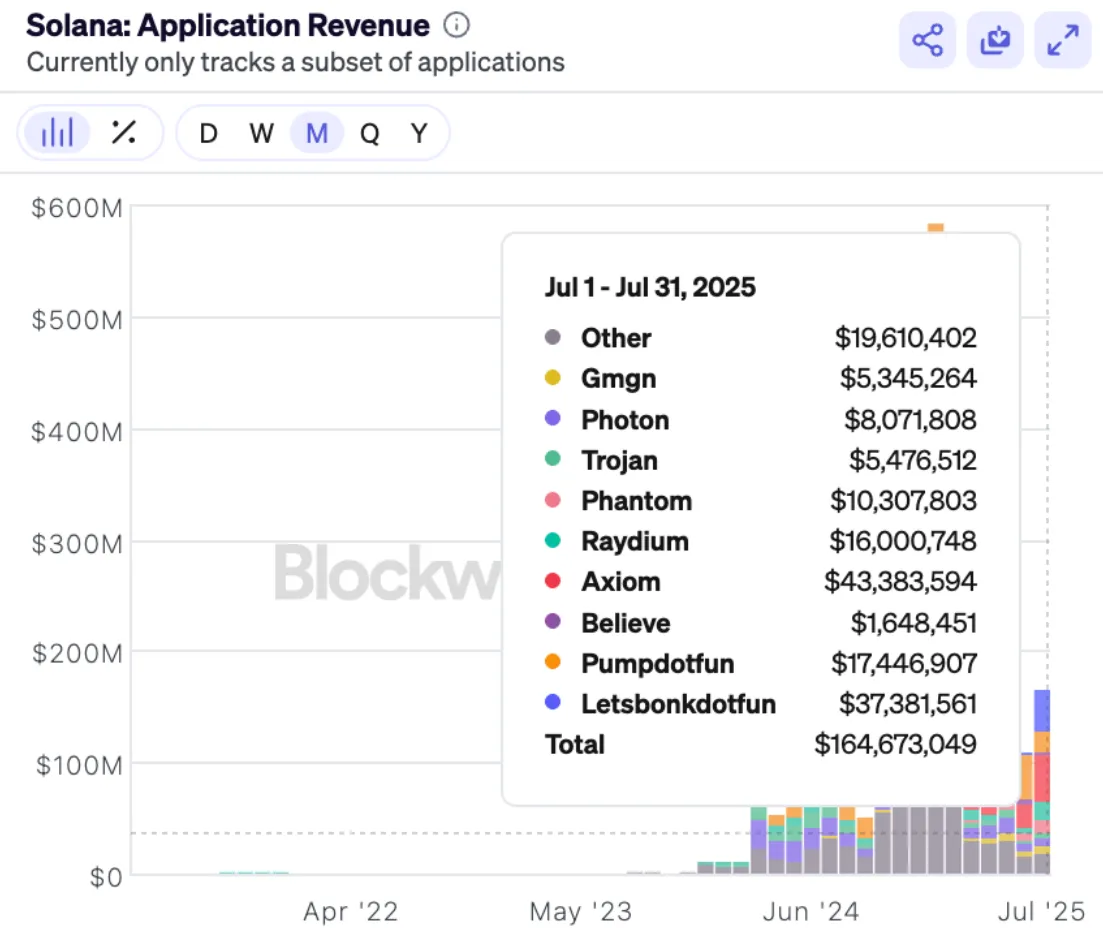Click the share chart icon
Screen dimensions: 1103x932
(926, 41)
